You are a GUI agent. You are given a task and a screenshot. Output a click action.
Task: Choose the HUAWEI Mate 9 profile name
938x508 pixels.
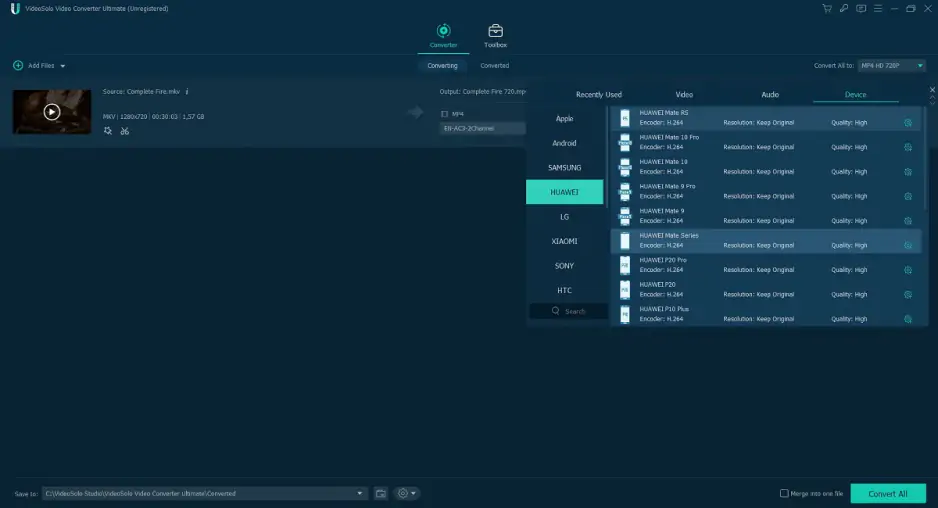[662, 211]
